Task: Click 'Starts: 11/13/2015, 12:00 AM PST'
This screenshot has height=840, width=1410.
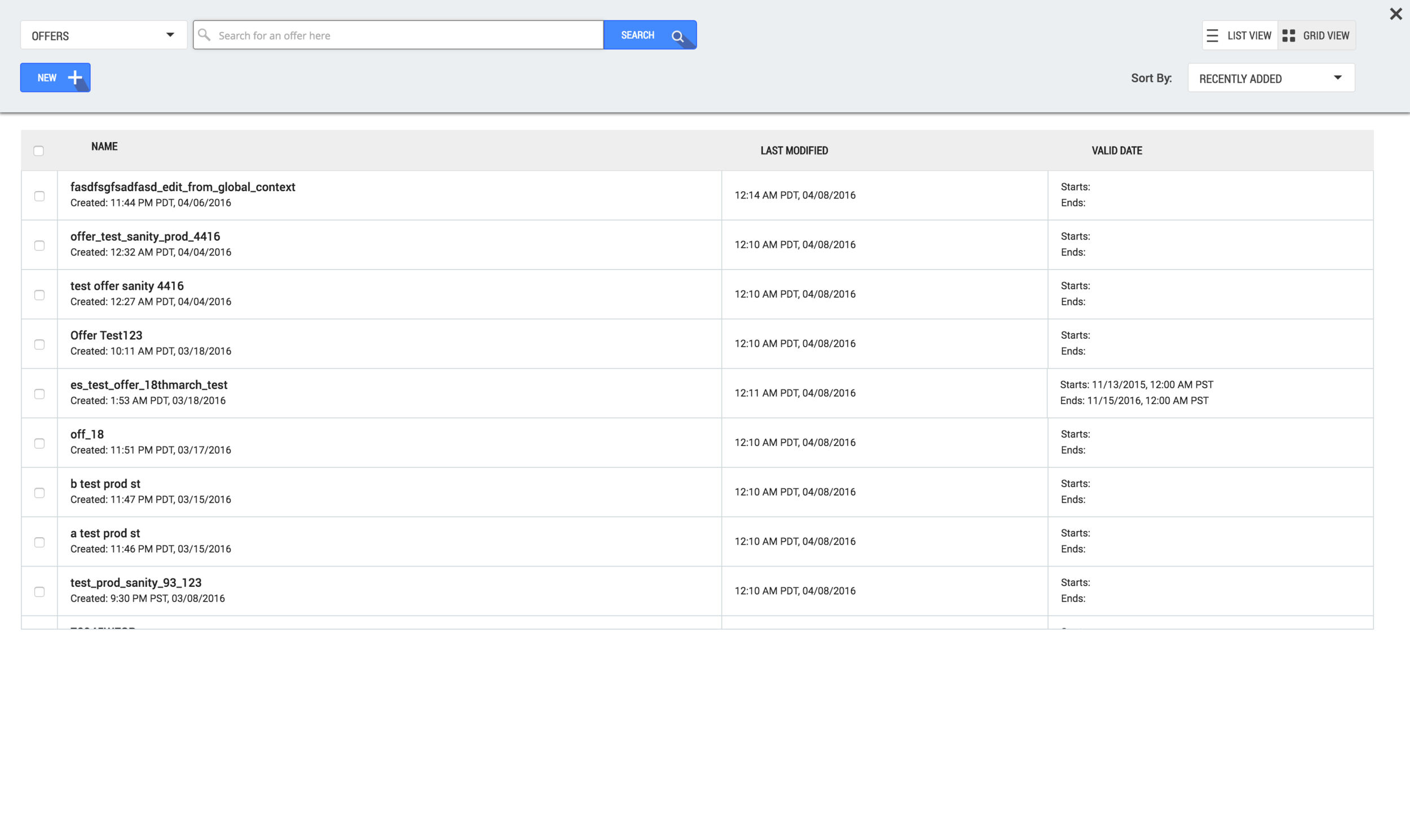Action: coord(1136,385)
